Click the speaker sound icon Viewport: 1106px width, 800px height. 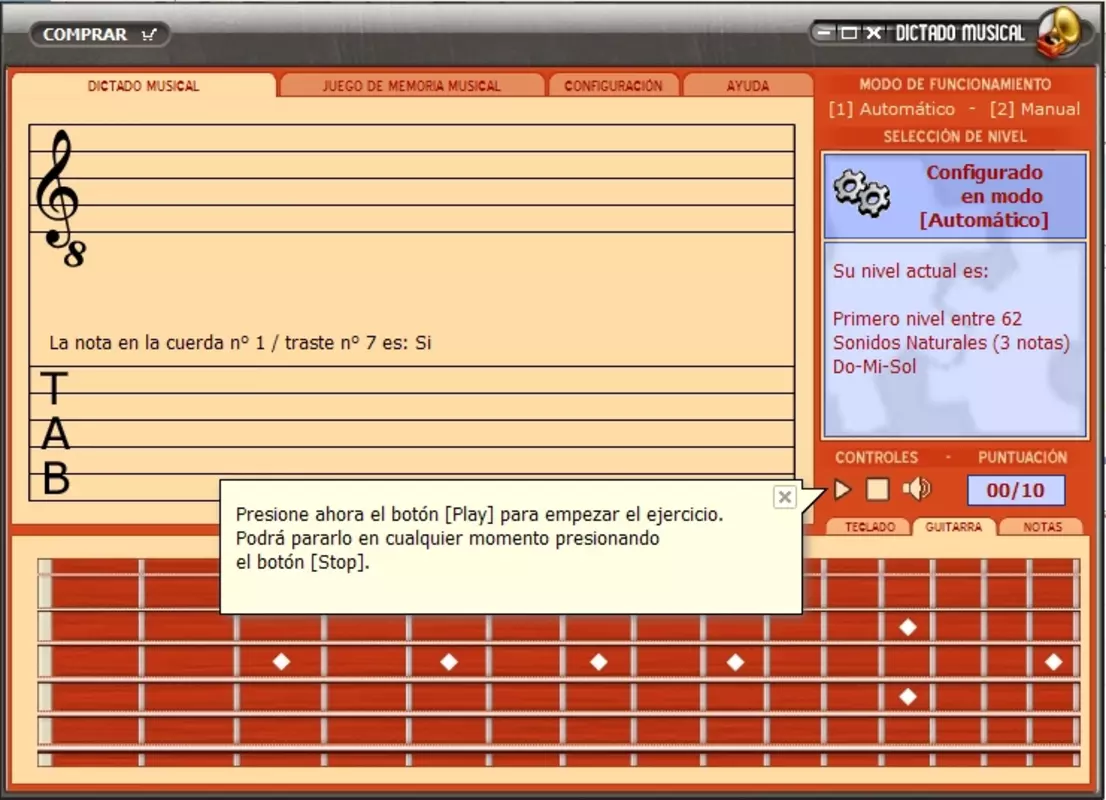click(917, 489)
